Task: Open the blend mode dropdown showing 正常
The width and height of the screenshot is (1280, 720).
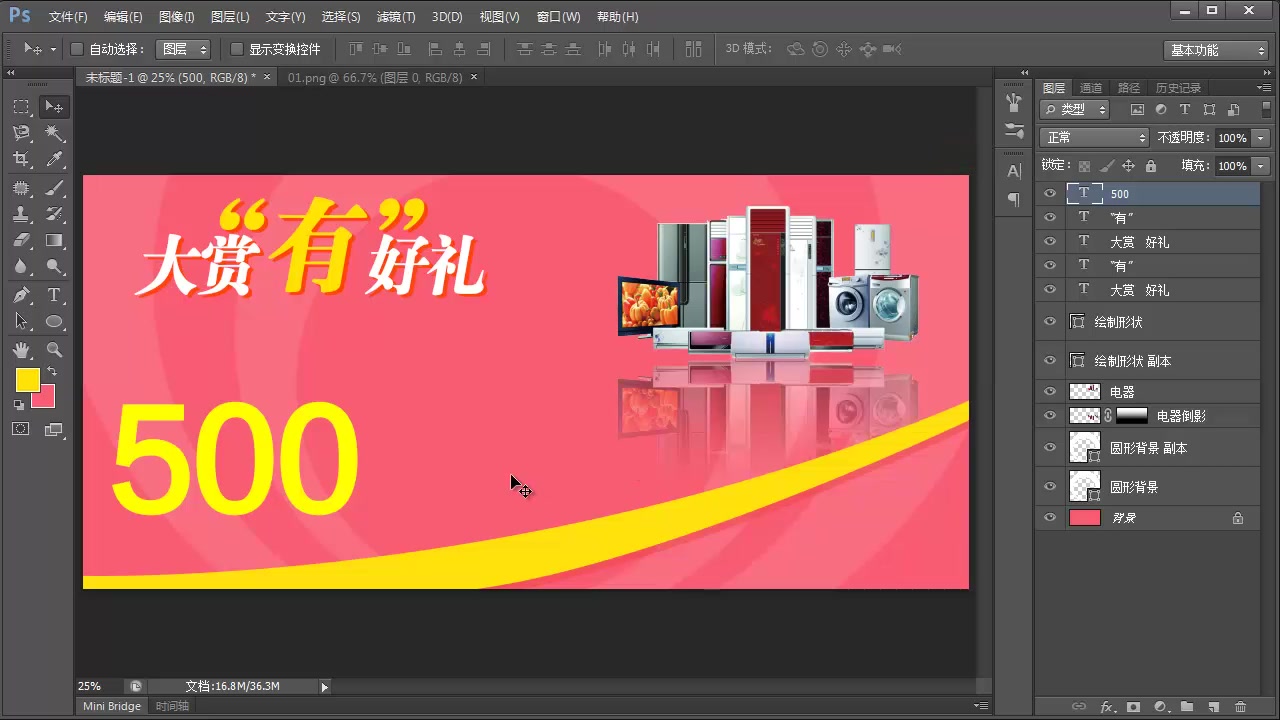Action: pyautogui.click(x=1093, y=137)
